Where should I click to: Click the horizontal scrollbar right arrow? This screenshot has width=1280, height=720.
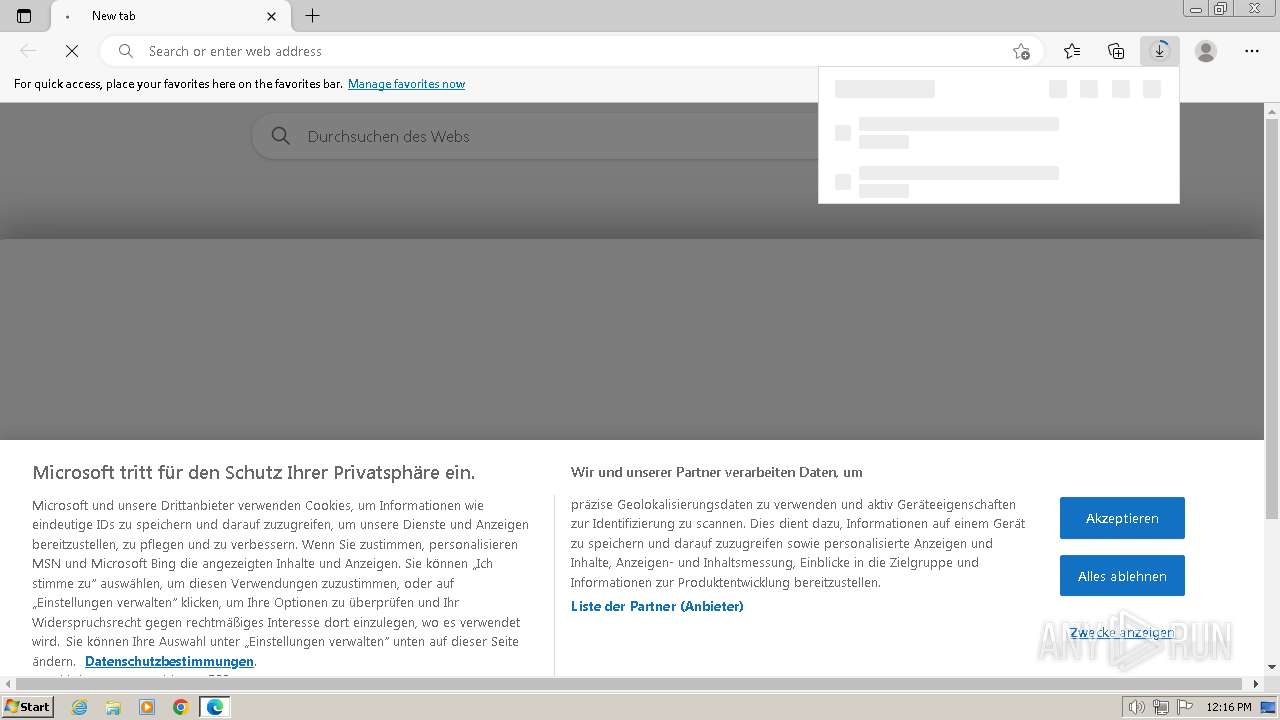[x=1256, y=684]
